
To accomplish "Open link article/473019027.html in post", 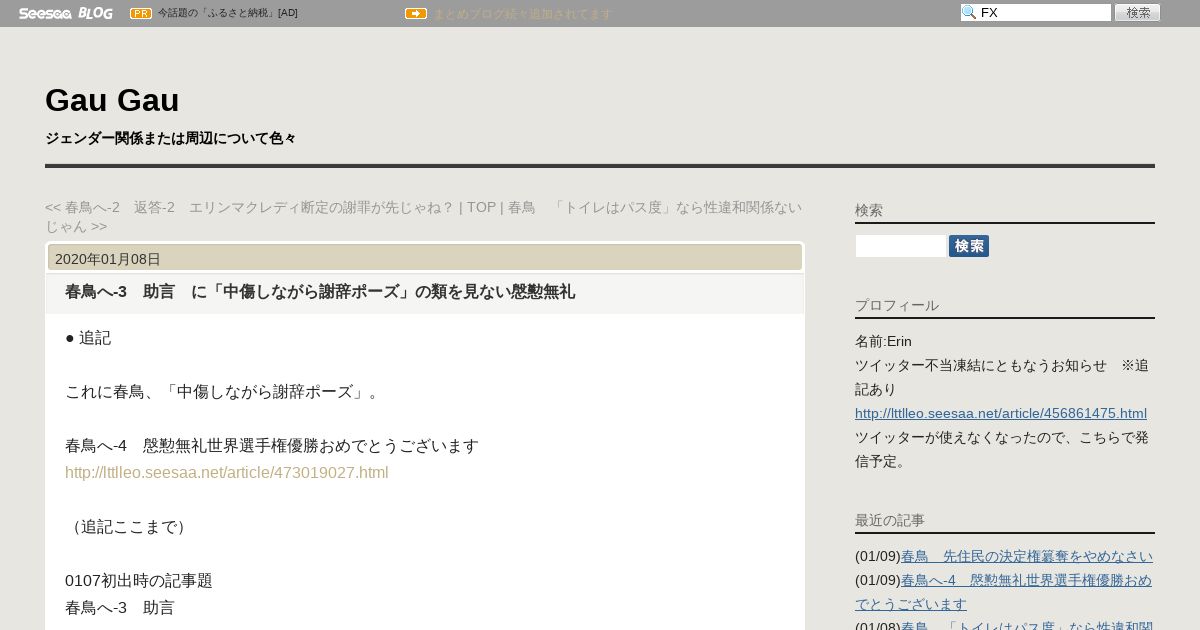I will pos(226,472).
